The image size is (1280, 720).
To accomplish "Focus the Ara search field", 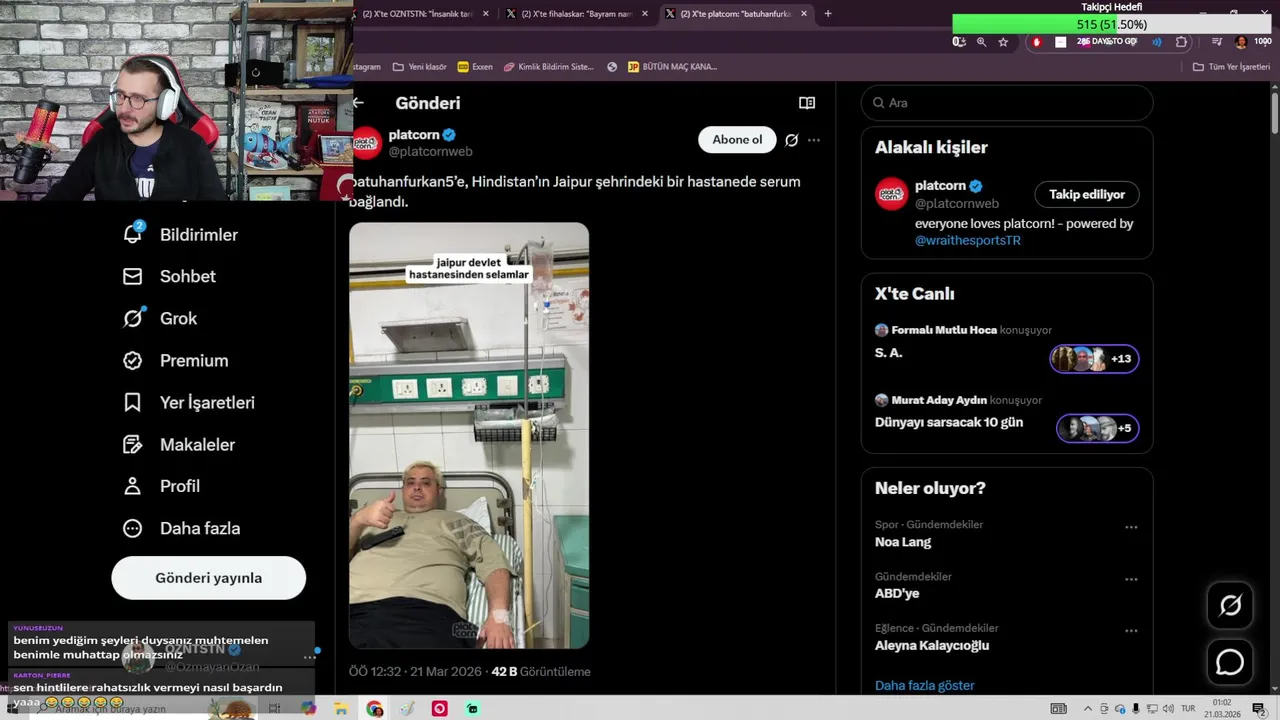I will click(x=1007, y=103).
